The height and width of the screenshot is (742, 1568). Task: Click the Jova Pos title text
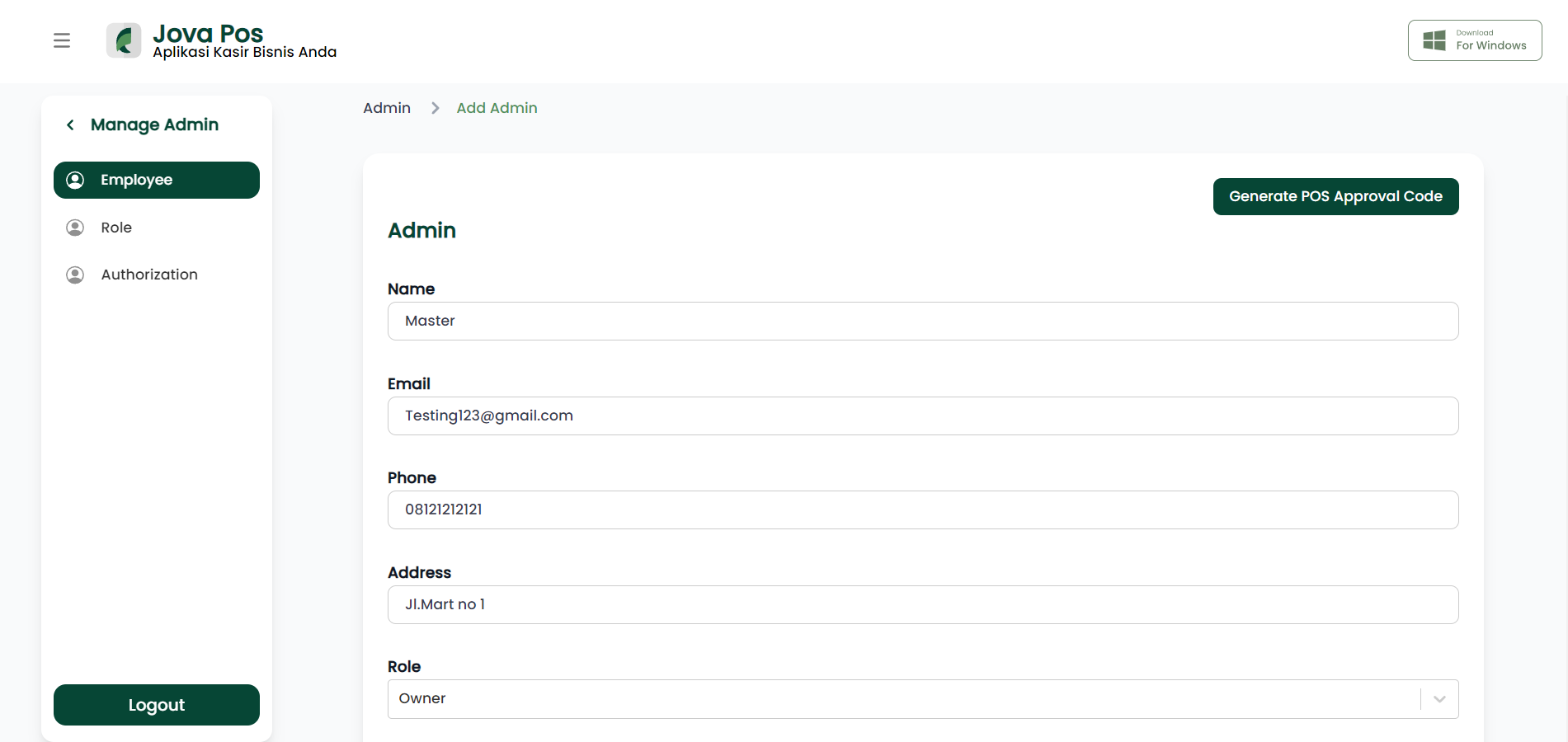(208, 34)
